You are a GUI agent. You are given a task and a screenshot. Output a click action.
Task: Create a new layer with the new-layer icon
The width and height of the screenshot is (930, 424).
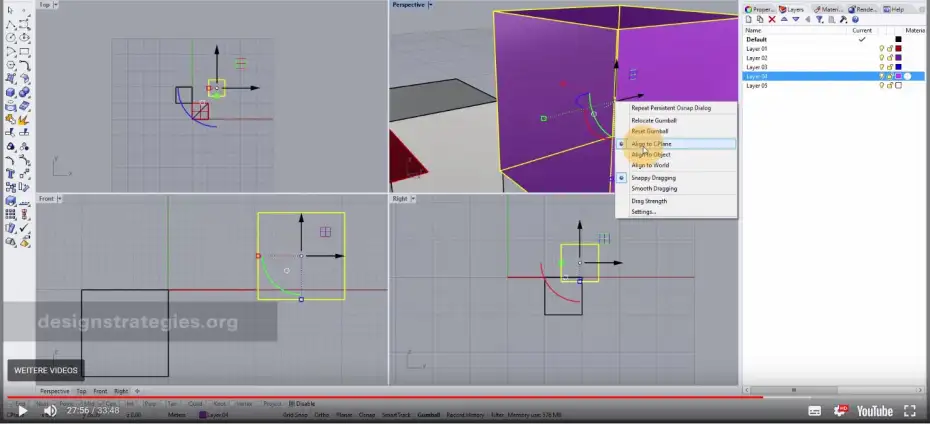click(749, 20)
